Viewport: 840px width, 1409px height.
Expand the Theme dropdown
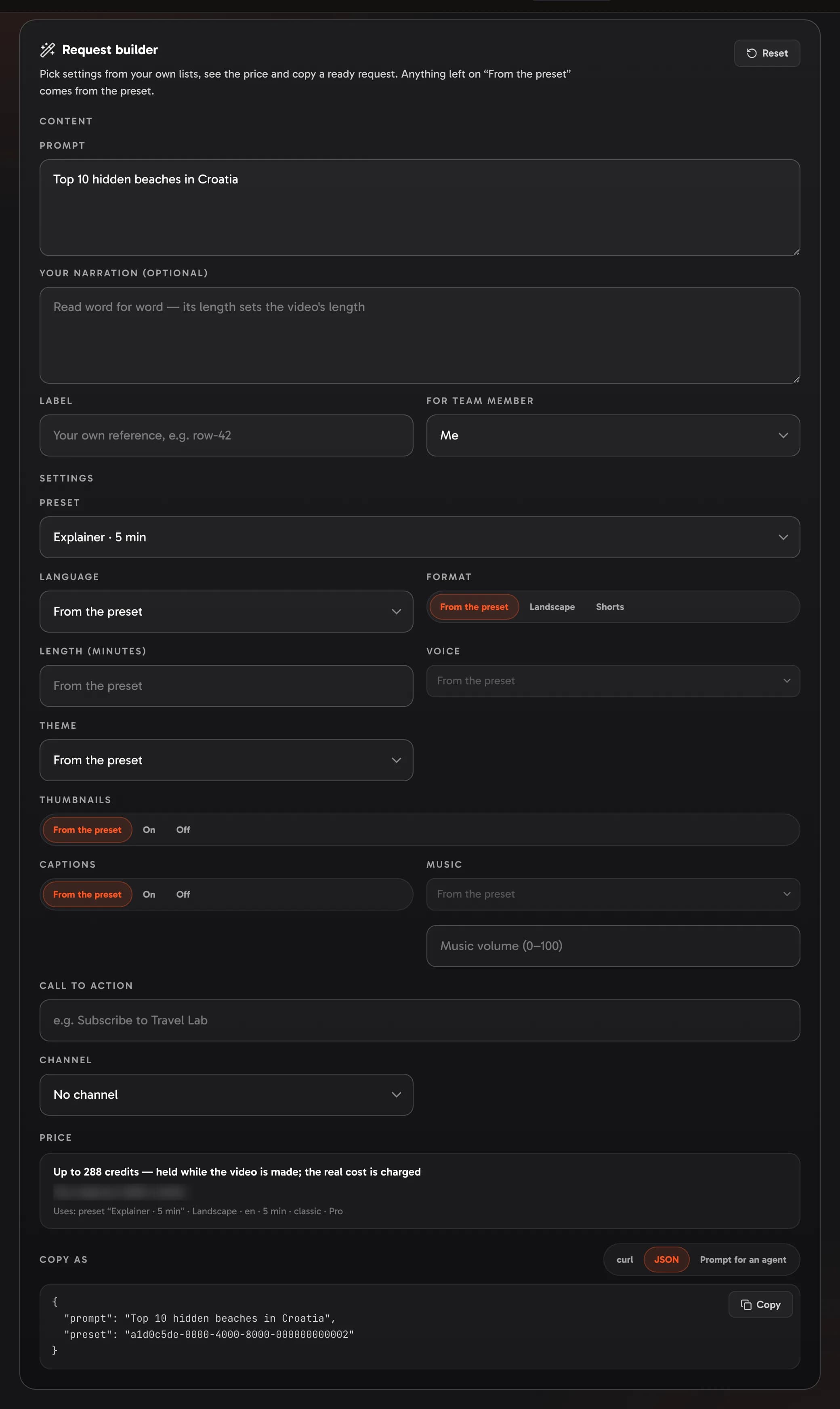[226, 760]
